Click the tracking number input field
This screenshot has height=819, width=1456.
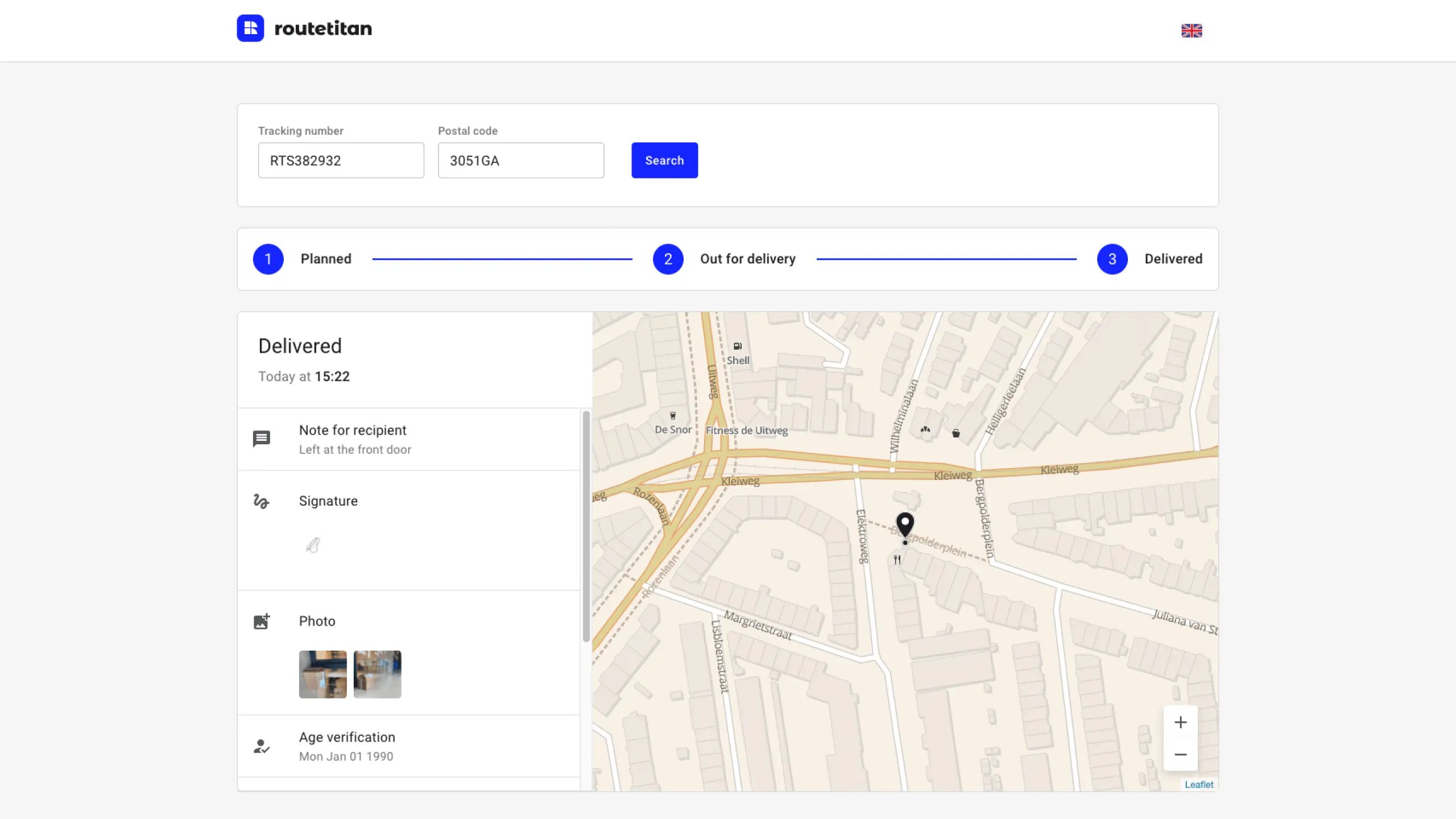tap(341, 160)
